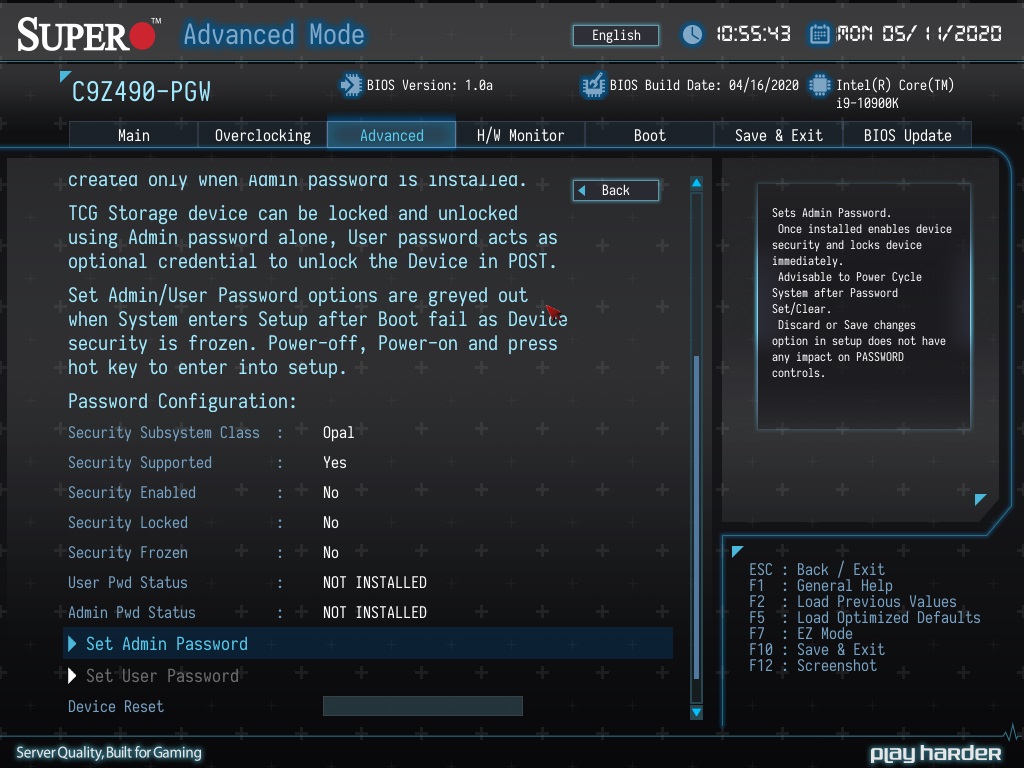
Task: Click scrollbar up arrow
Action: point(697,184)
